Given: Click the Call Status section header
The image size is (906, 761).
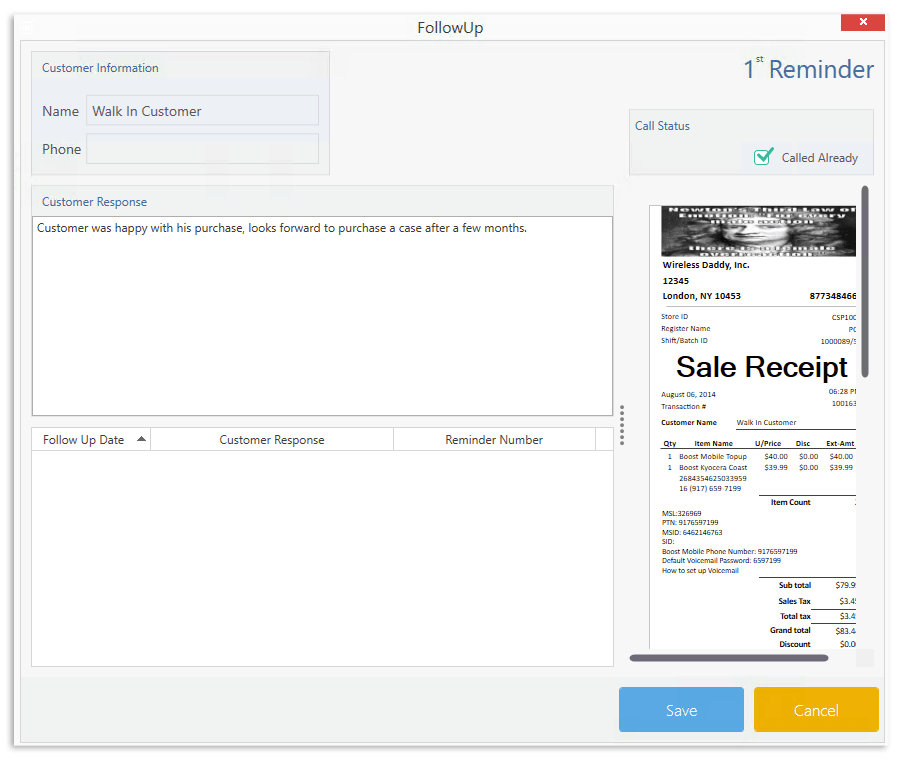Looking at the screenshot, I should pos(662,125).
